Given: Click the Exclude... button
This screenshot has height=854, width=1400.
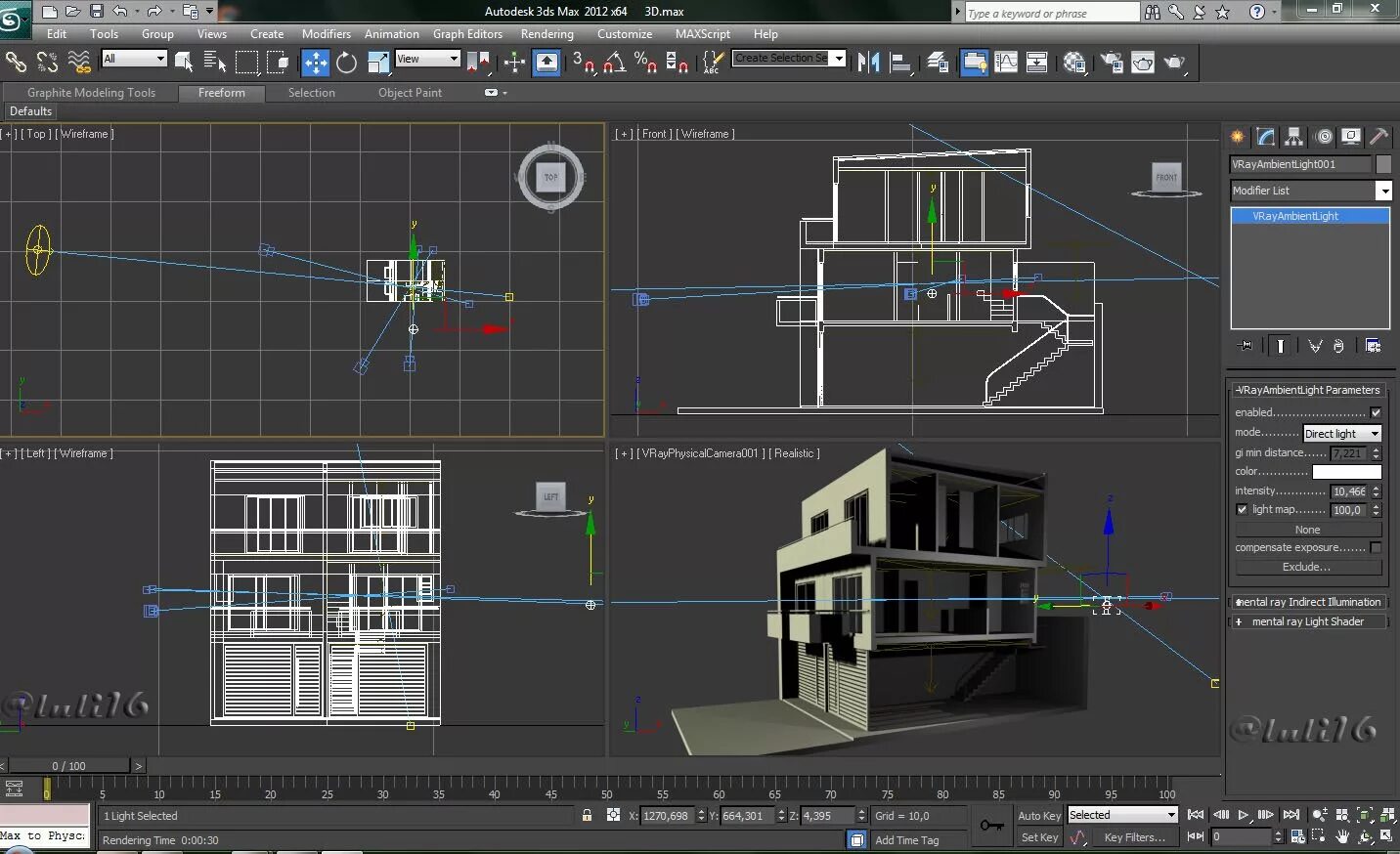Looking at the screenshot, I should (x=1306, y=567).
